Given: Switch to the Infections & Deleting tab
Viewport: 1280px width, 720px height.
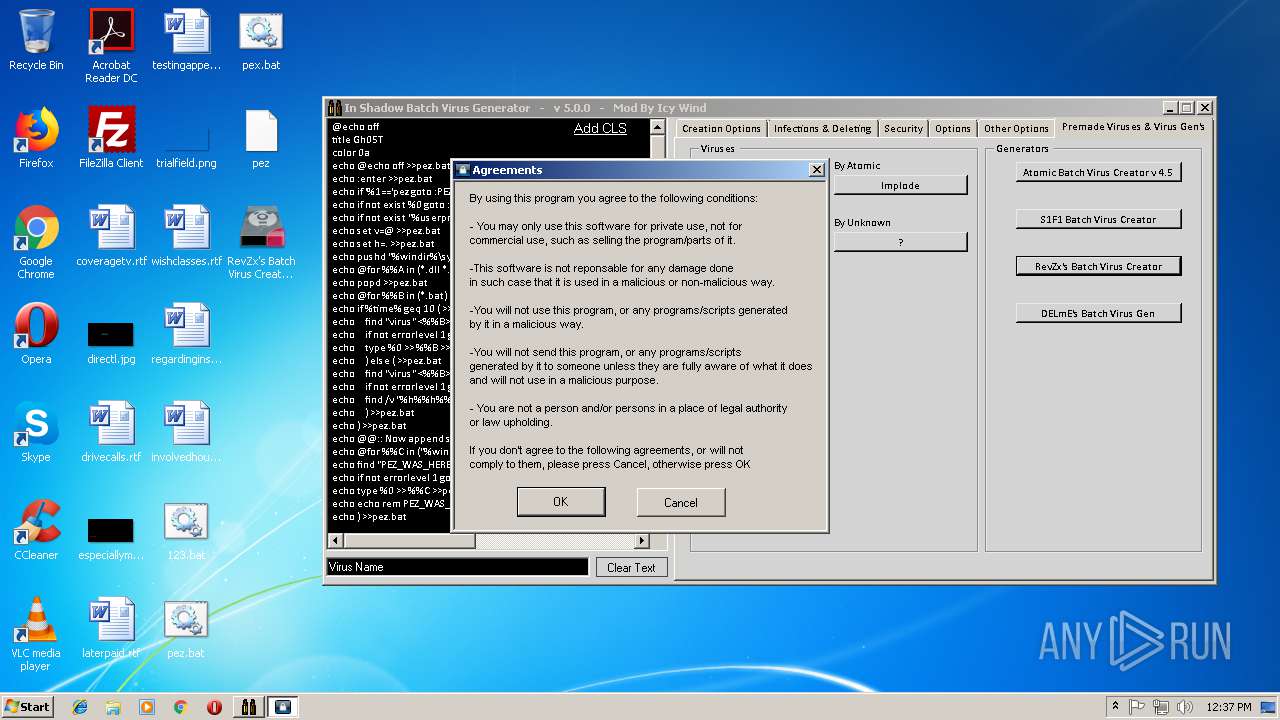Looking at the screenshot, I should (822, 128).
